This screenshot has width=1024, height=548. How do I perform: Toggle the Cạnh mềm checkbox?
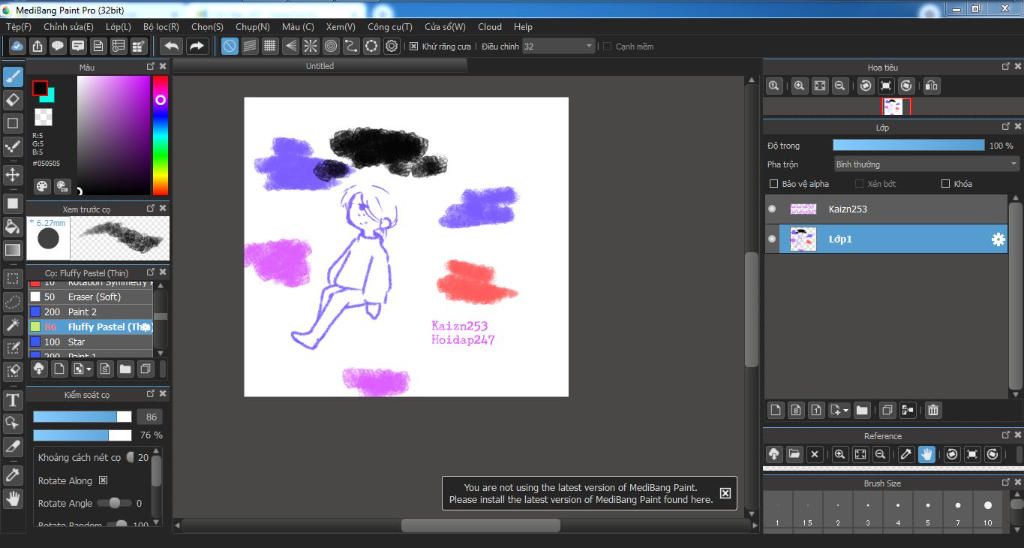pyautogui.click(x=607, y=46)
